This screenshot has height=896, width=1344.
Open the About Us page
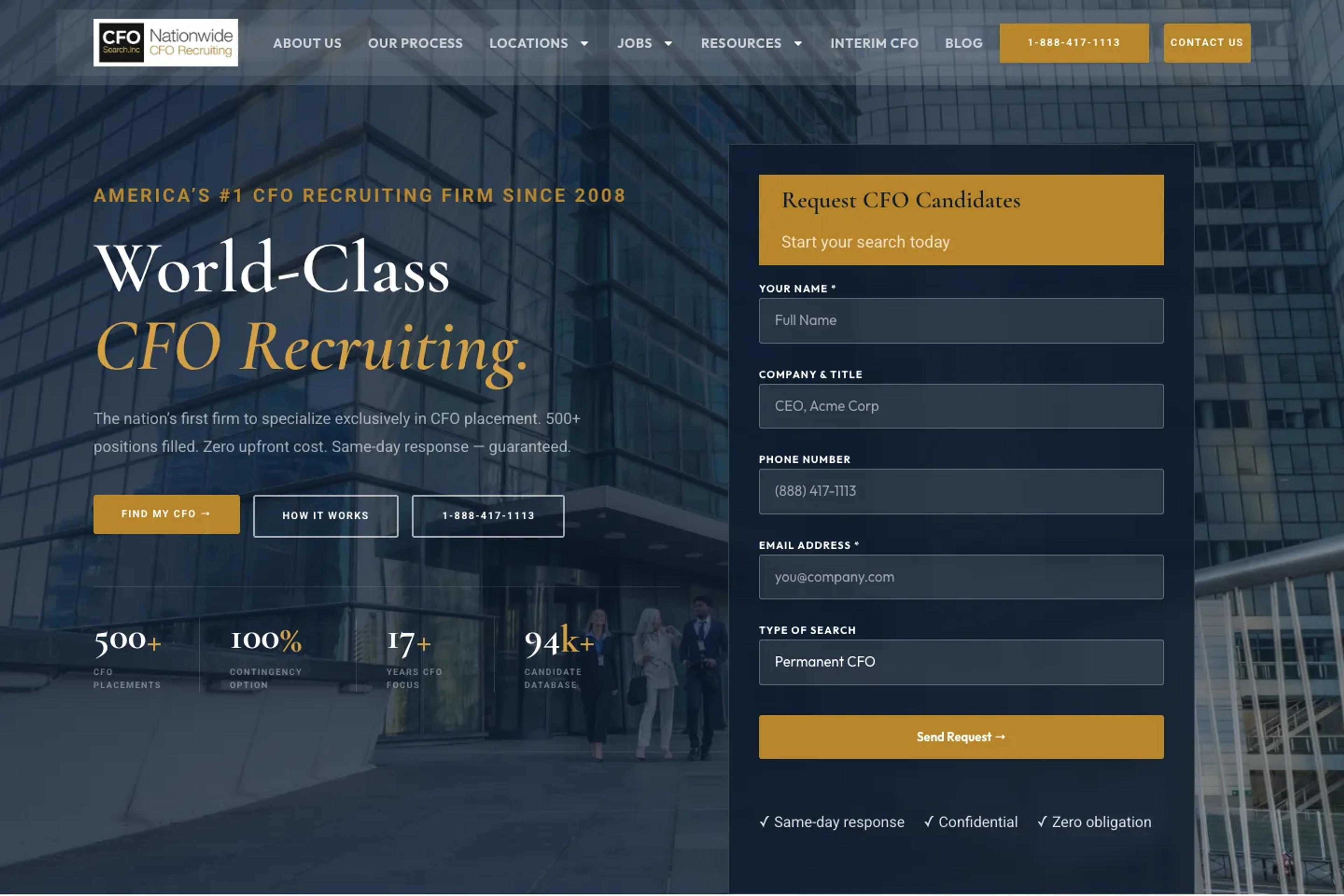tap(307, 43)
